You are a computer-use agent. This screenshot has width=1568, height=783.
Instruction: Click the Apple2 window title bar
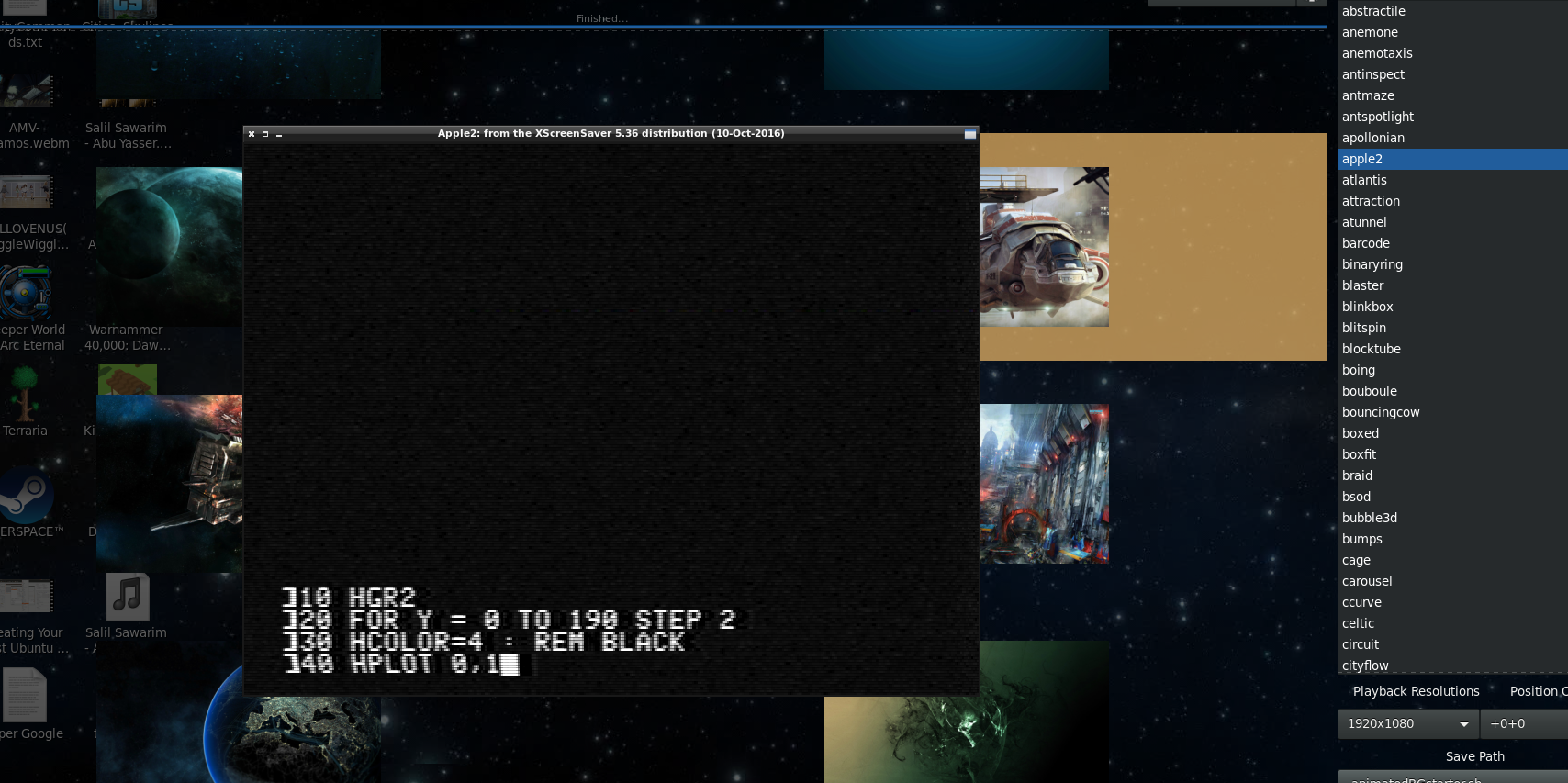tap(611, 133)
